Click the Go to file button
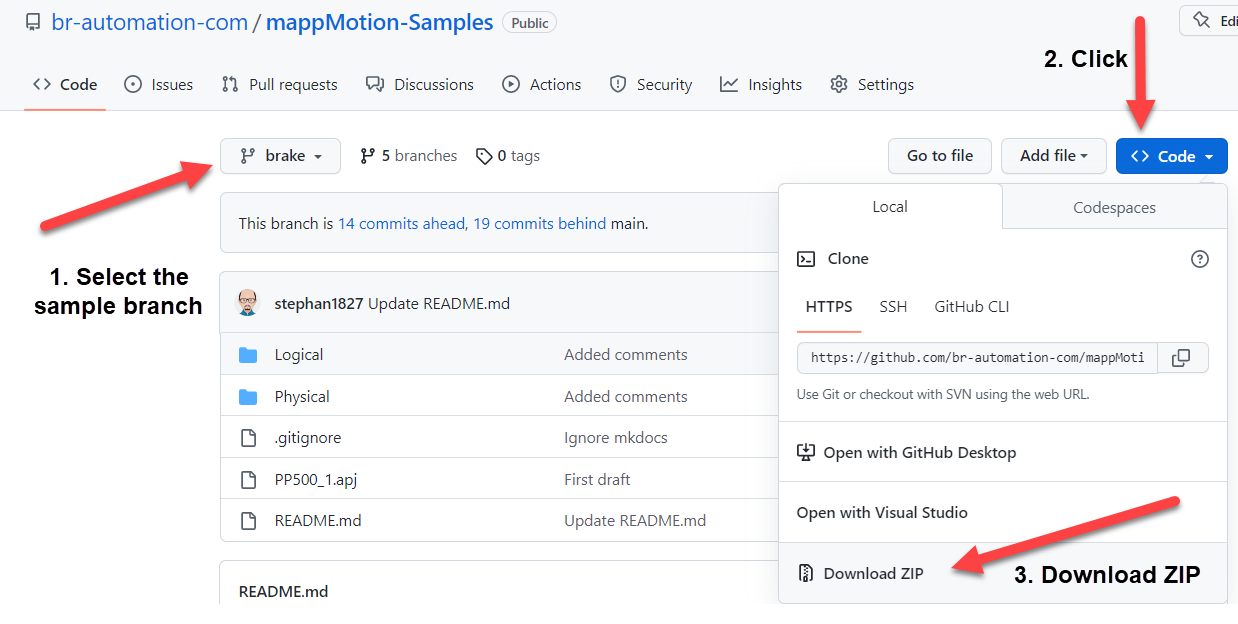The image size is (1238, 624). coord(940,156)
